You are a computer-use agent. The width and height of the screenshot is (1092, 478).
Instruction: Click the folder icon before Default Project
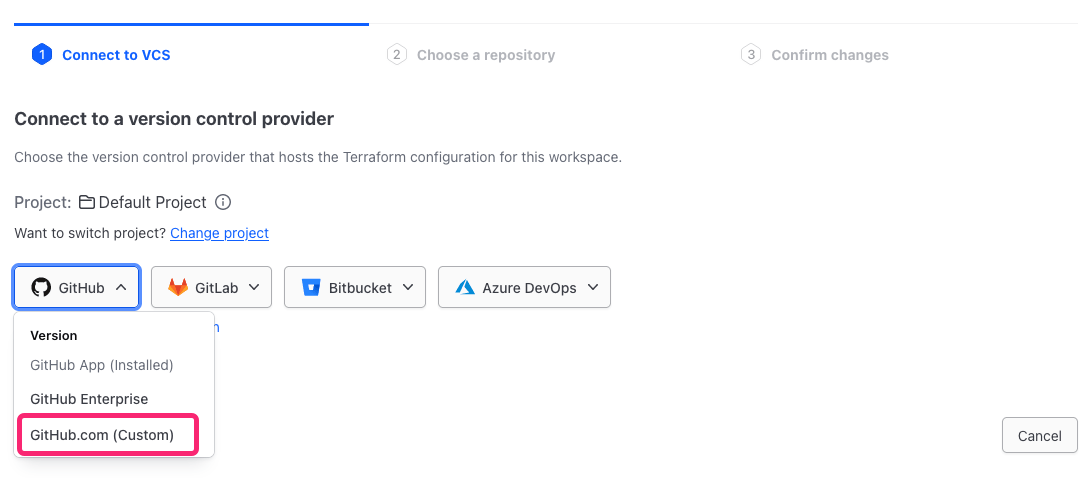point(87,202)
